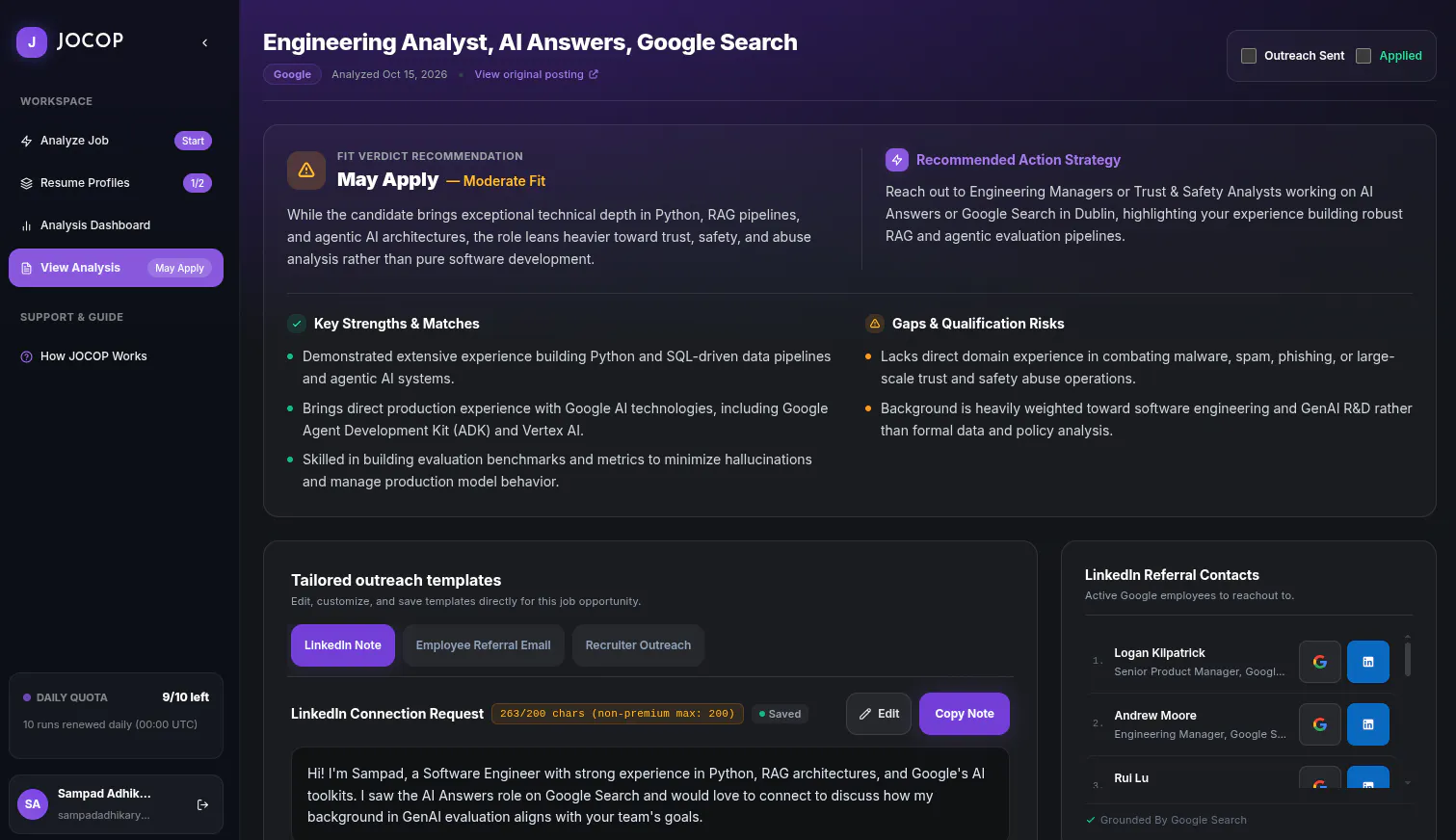1456x840 pixels.
Task: Click the Edit button for the note
Action: tap(879, 714)
